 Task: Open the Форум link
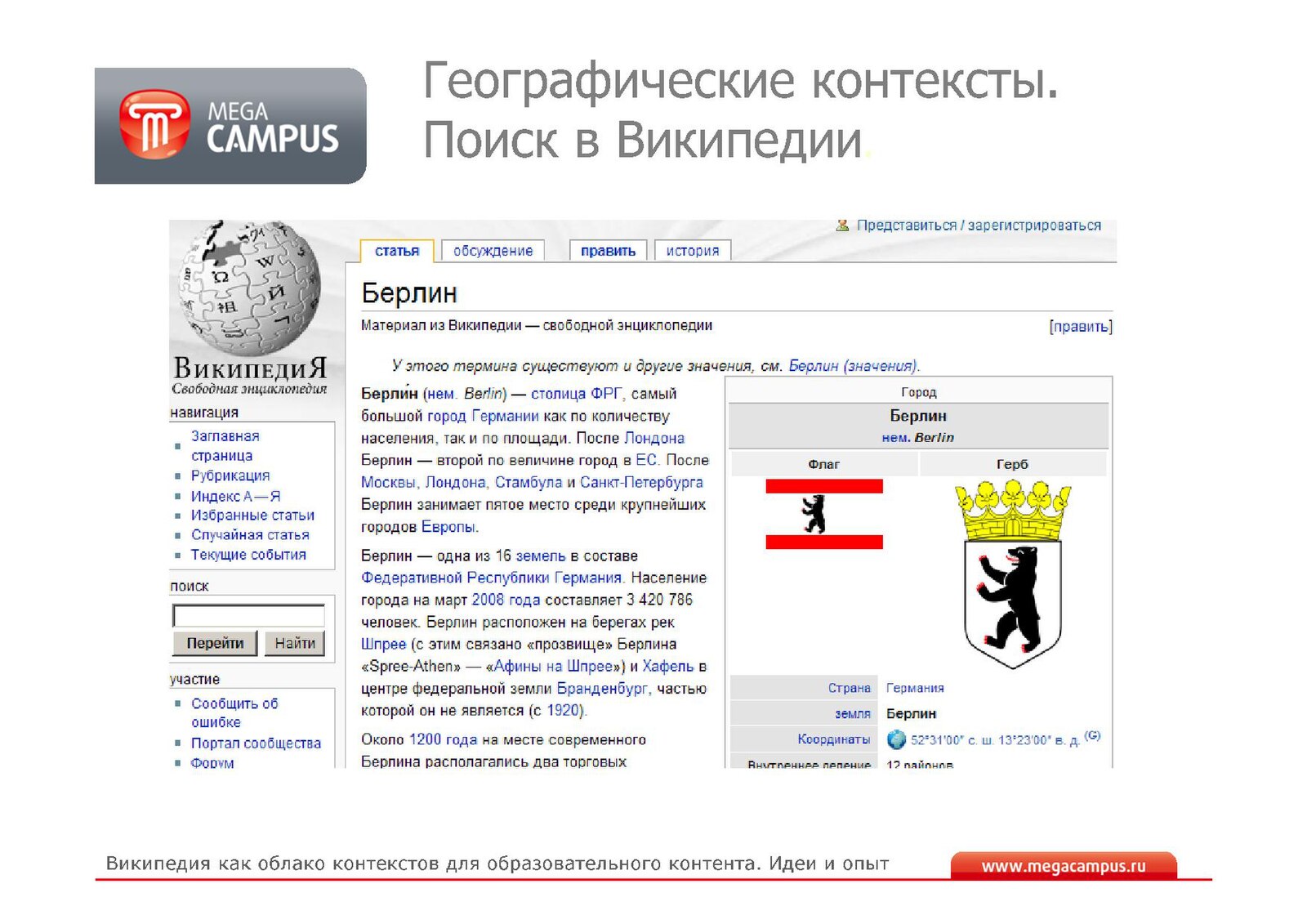coord(212,762)
